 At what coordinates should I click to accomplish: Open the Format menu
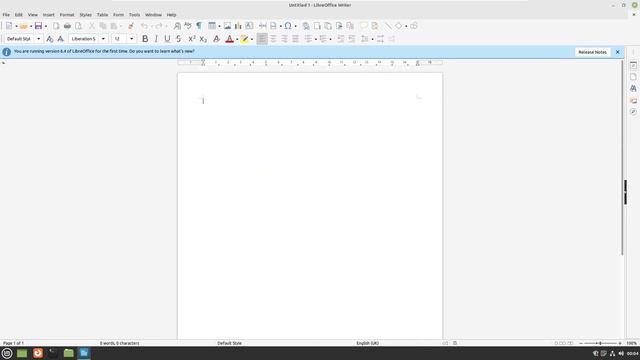pyautogui.click(x=67, y=15)
